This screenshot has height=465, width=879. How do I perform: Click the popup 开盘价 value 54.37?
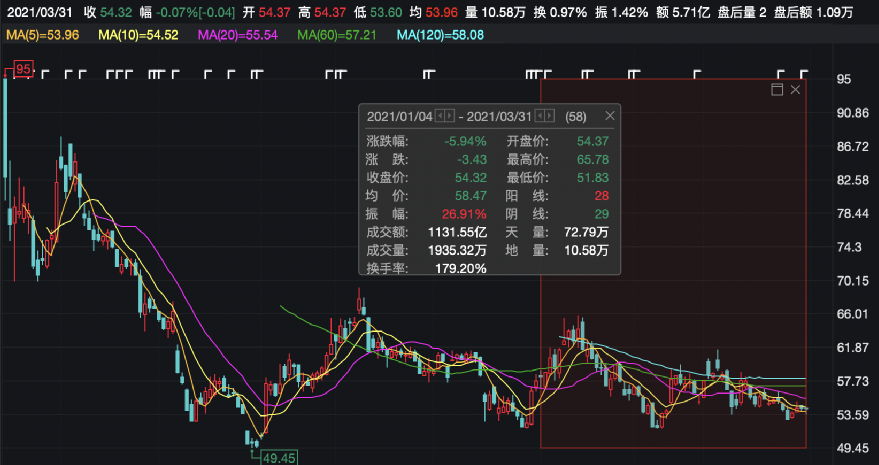pos(593,141)
